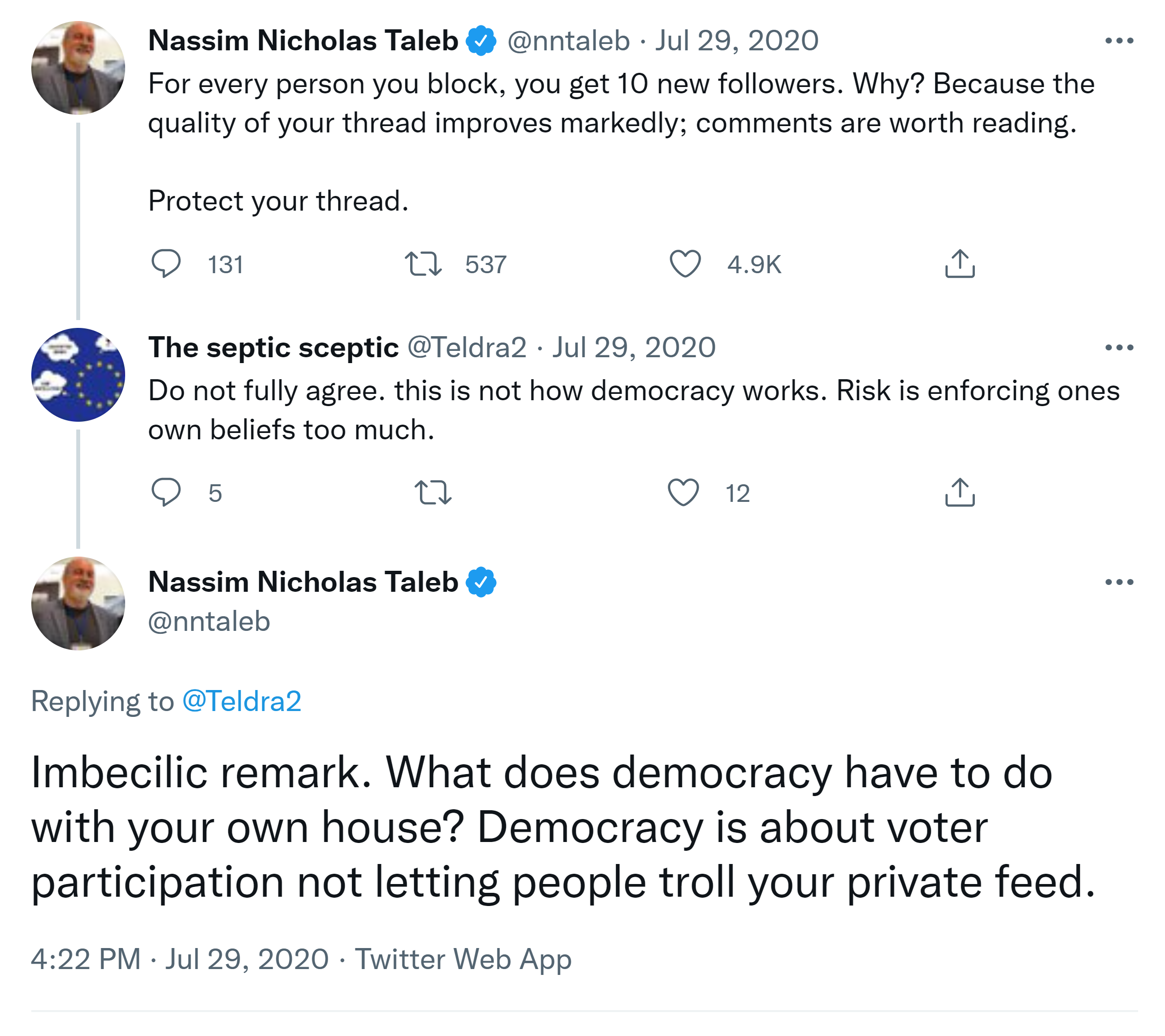
Task: Retweet The septic sceptic's tweet
Action: click(x=433, y=493)
